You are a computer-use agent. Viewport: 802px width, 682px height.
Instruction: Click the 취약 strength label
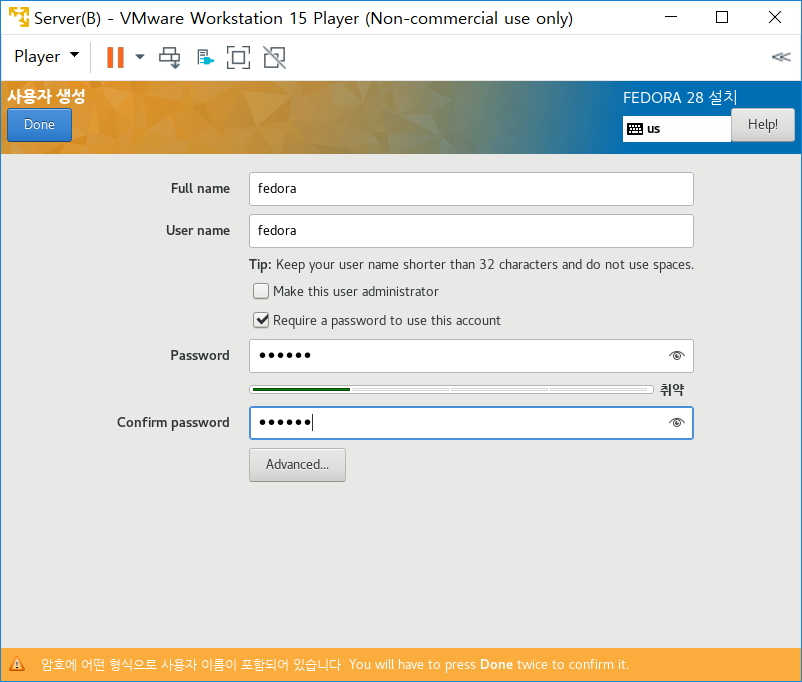[x=672, y=390]
